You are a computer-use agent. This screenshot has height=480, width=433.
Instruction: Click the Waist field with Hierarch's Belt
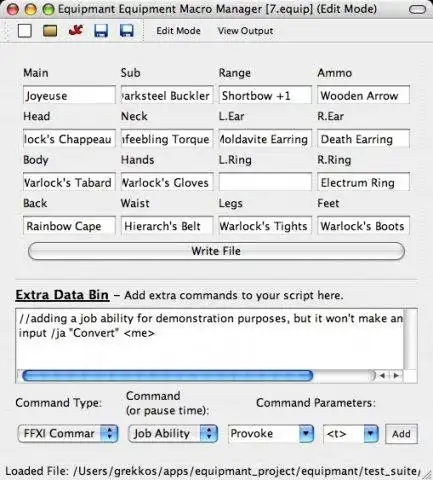pyautogui.click(x=167, y=226)
